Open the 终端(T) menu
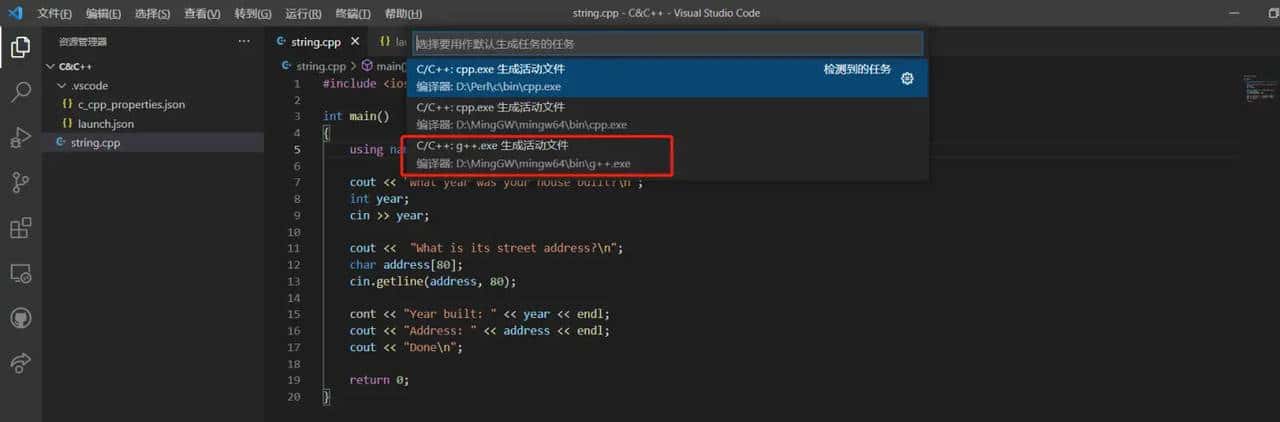The height and width of the screenshot is (422, 1280). pos(352,14)
